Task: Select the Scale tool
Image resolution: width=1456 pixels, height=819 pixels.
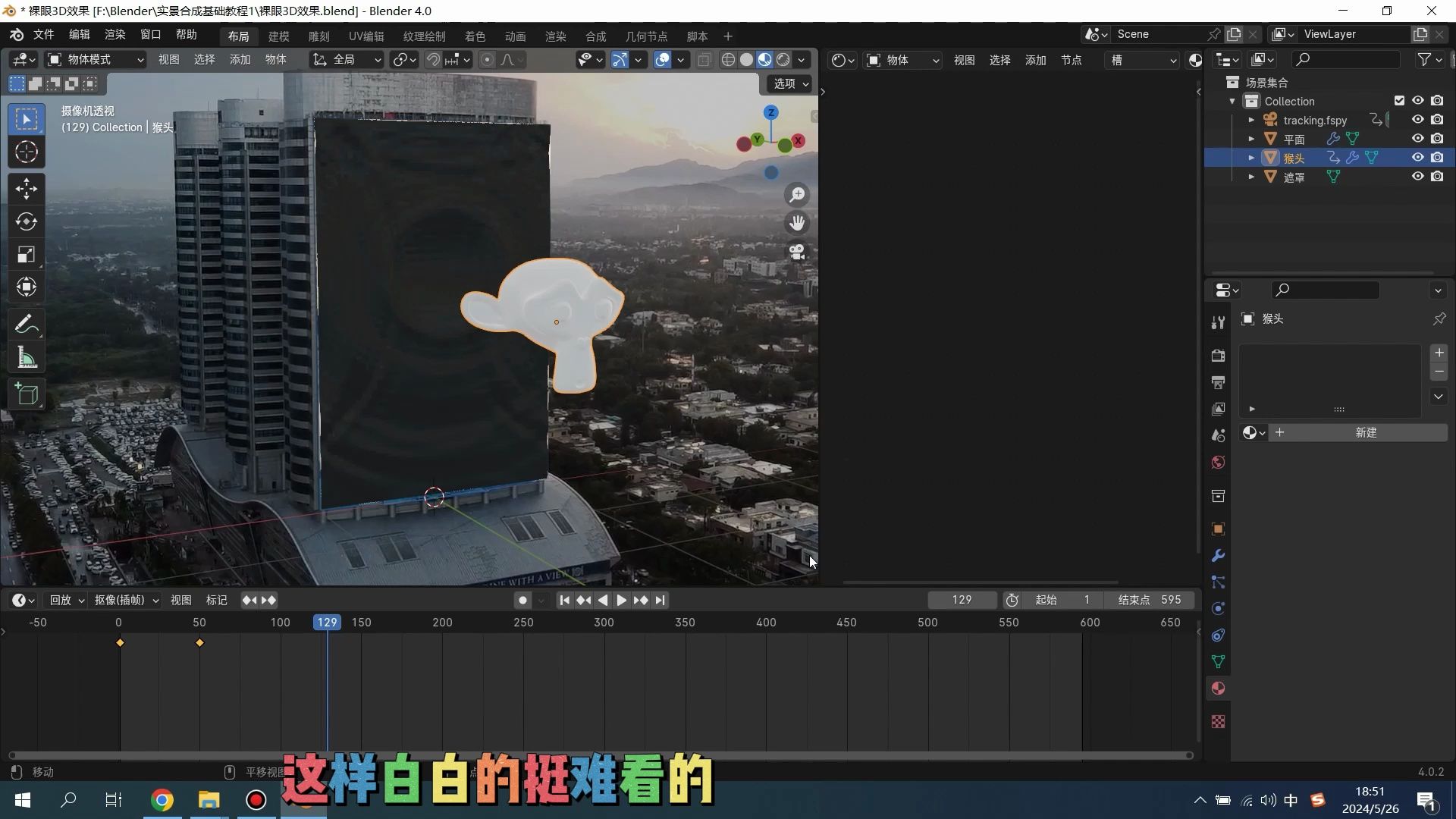Action: pos(27,255)
